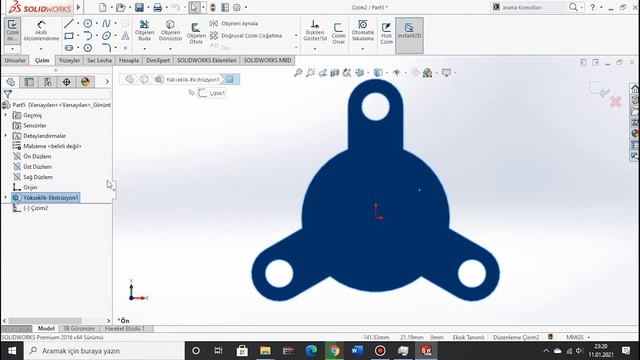
Task: Open dropdown under Akıllı ölçümlendirme
Action: tap(41, 48)
